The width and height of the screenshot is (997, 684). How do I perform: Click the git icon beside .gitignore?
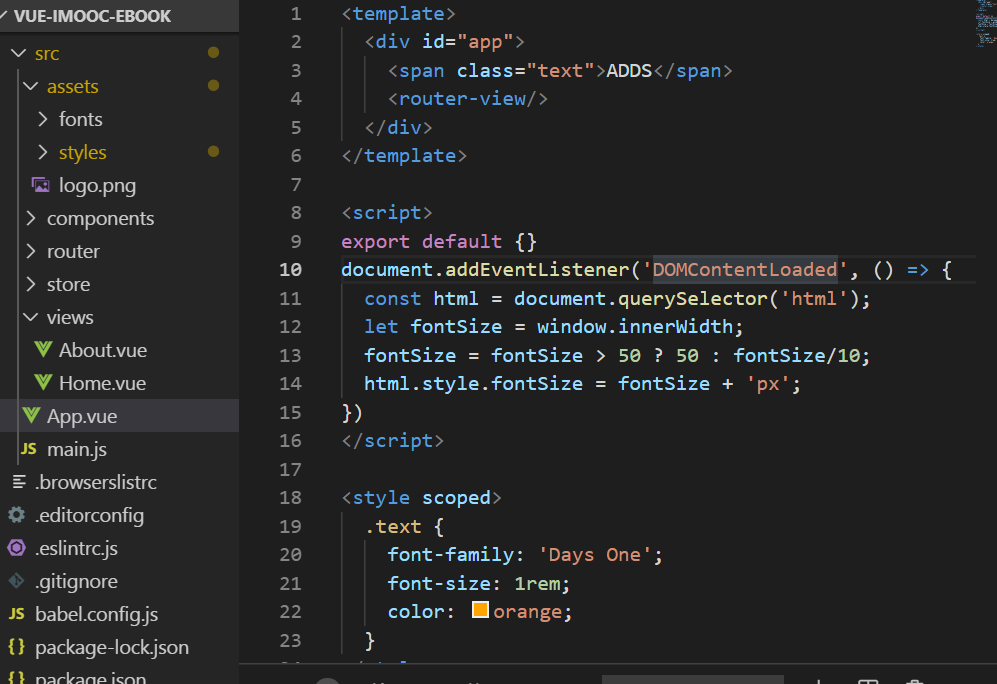pos(17,581)
